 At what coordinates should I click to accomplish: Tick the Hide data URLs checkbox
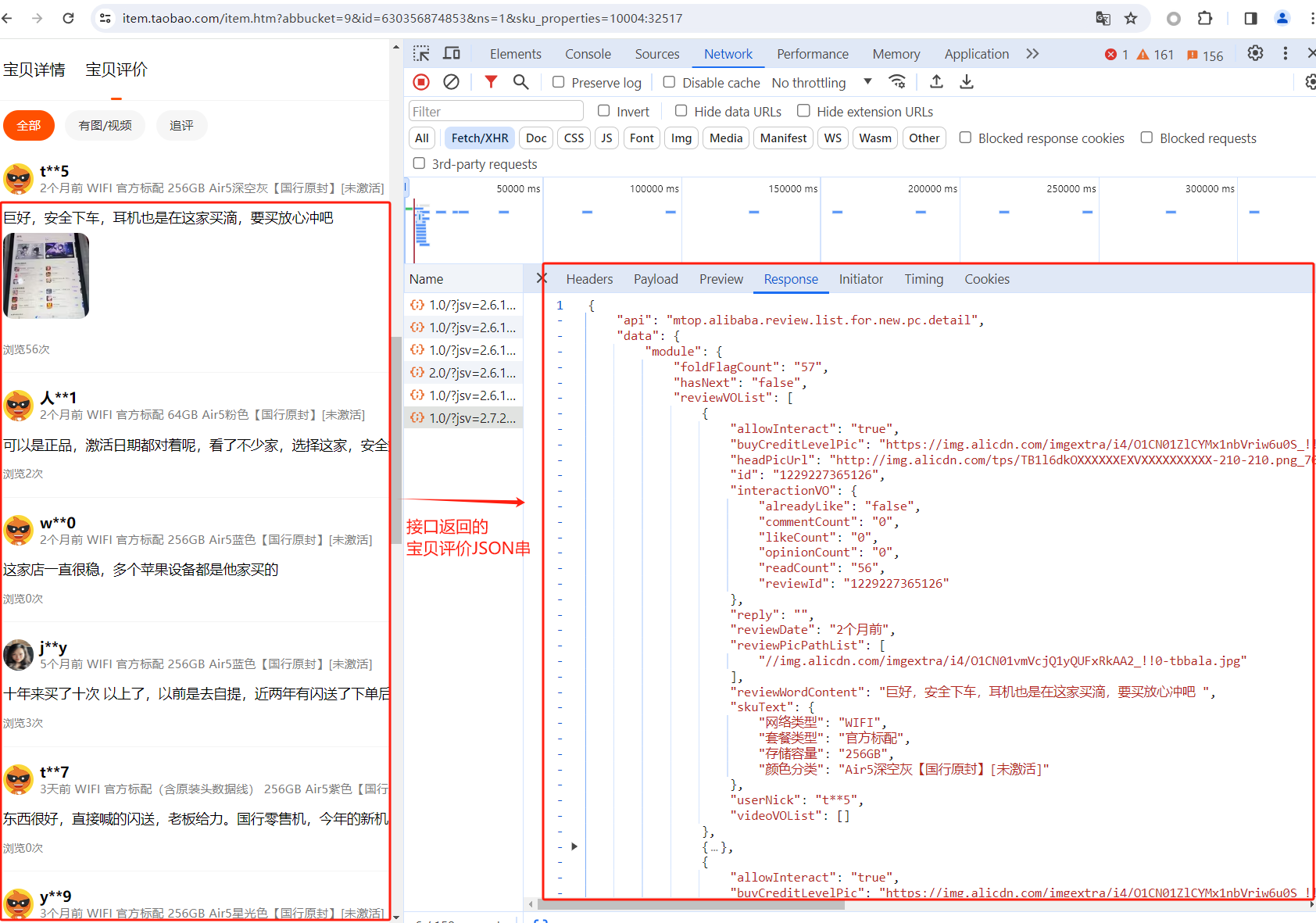click(681, 111)
